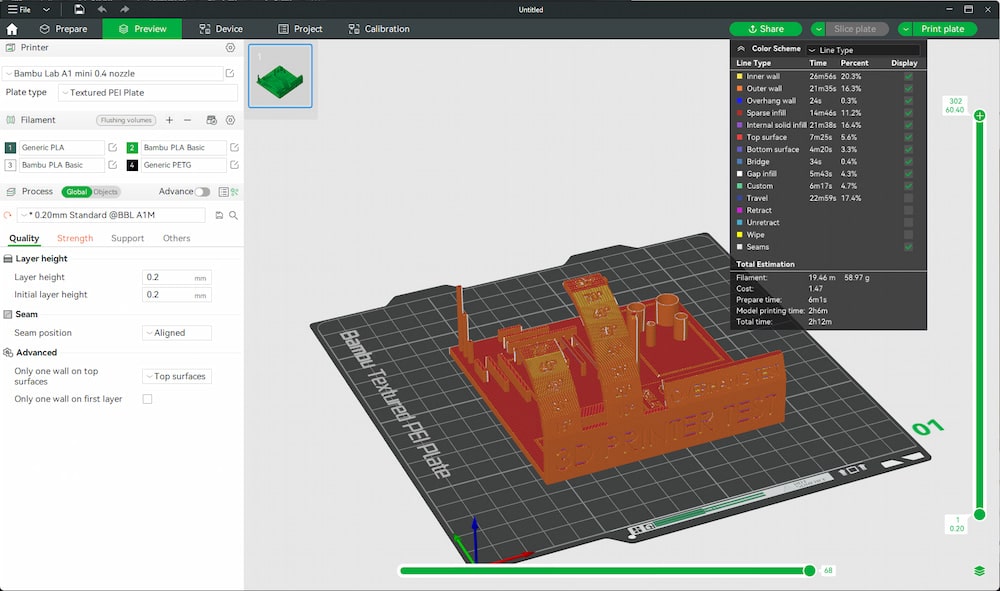1000x591 pixels.
Task: Remove a filament with the minus icon
Action: point(188,120)
